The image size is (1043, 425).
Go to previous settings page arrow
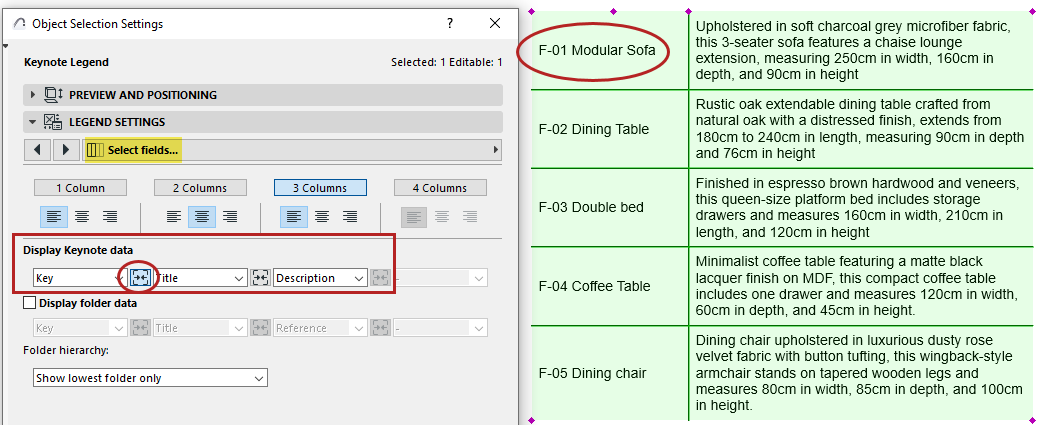point(36,150)
